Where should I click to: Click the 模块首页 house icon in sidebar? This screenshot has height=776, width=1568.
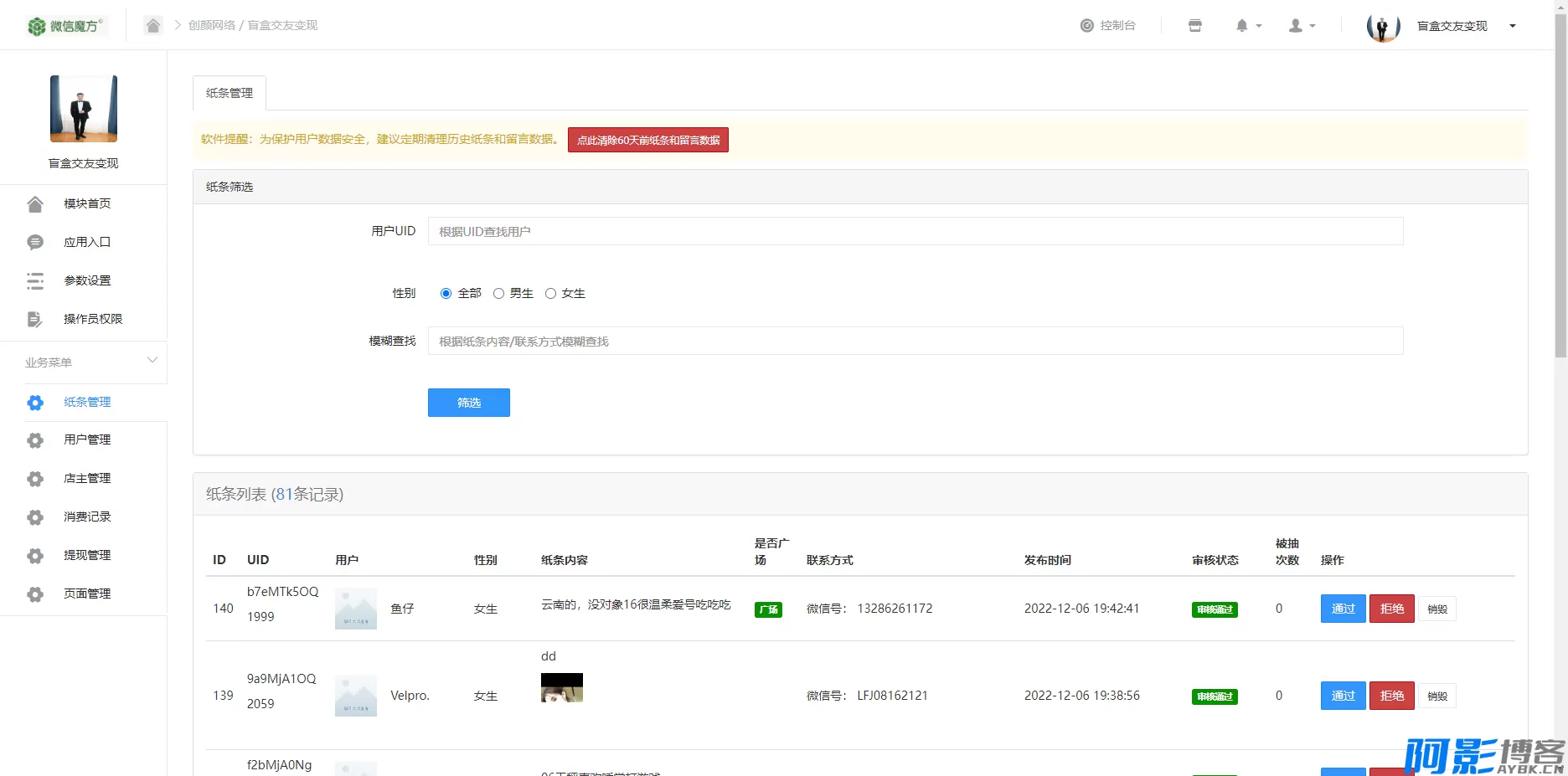pos(35,203)
